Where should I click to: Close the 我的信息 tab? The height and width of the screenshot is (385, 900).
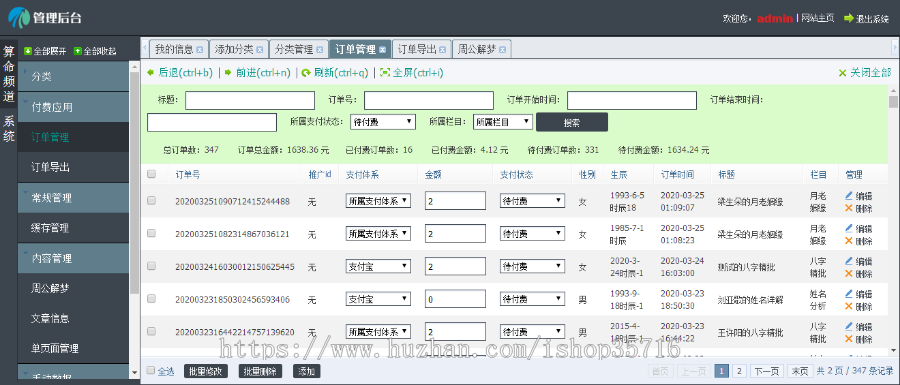tap(199, 50)
